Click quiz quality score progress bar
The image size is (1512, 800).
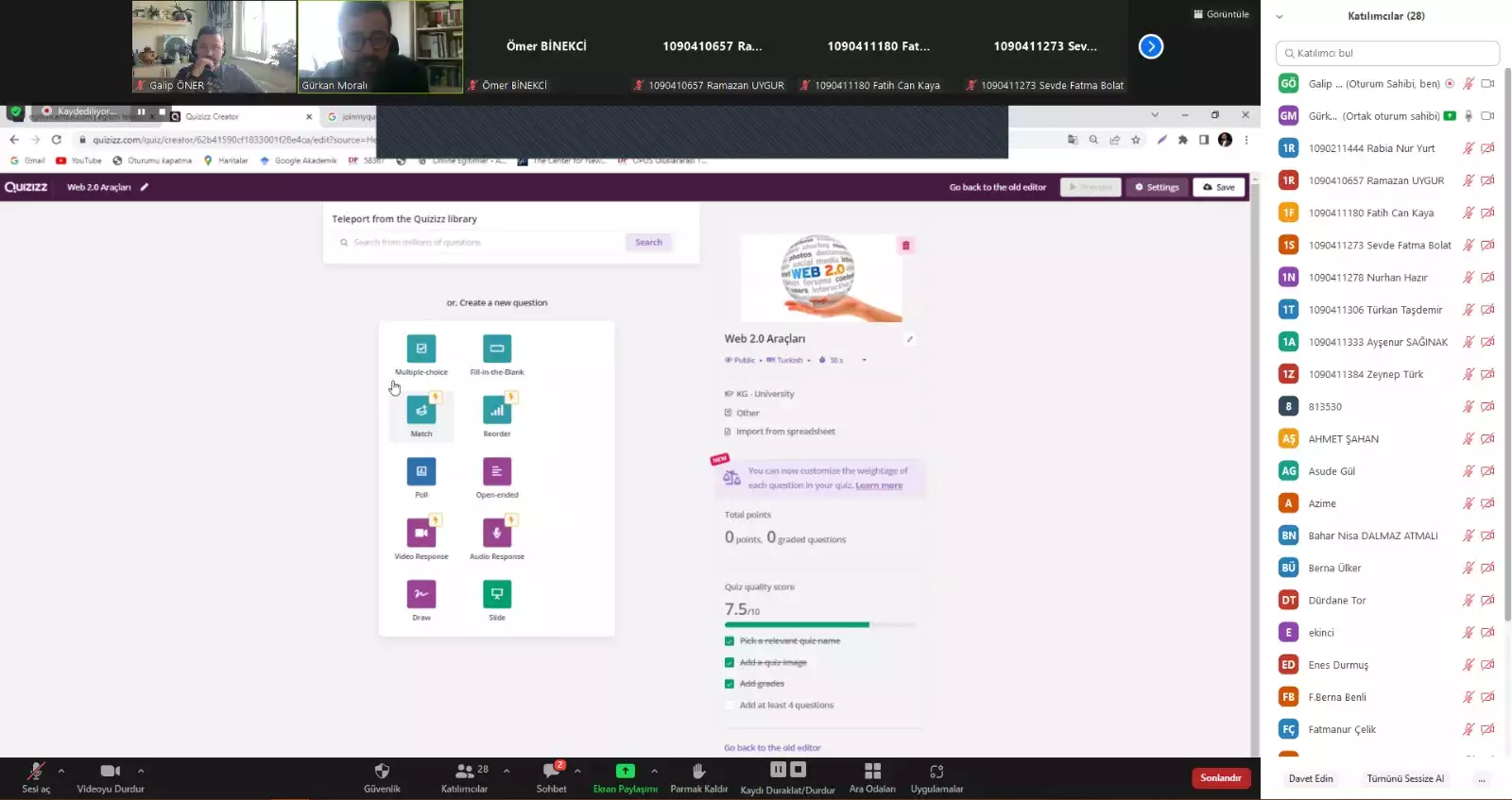[x=820, y=624]
